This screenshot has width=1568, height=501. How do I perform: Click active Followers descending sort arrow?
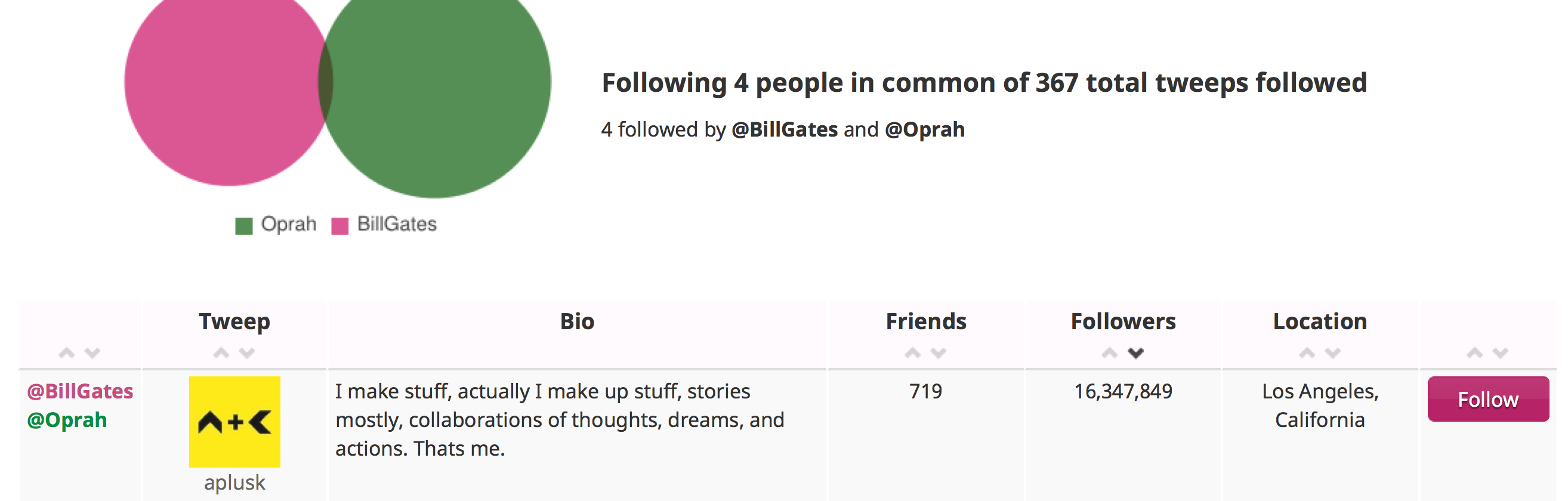tap(1135, 352)
